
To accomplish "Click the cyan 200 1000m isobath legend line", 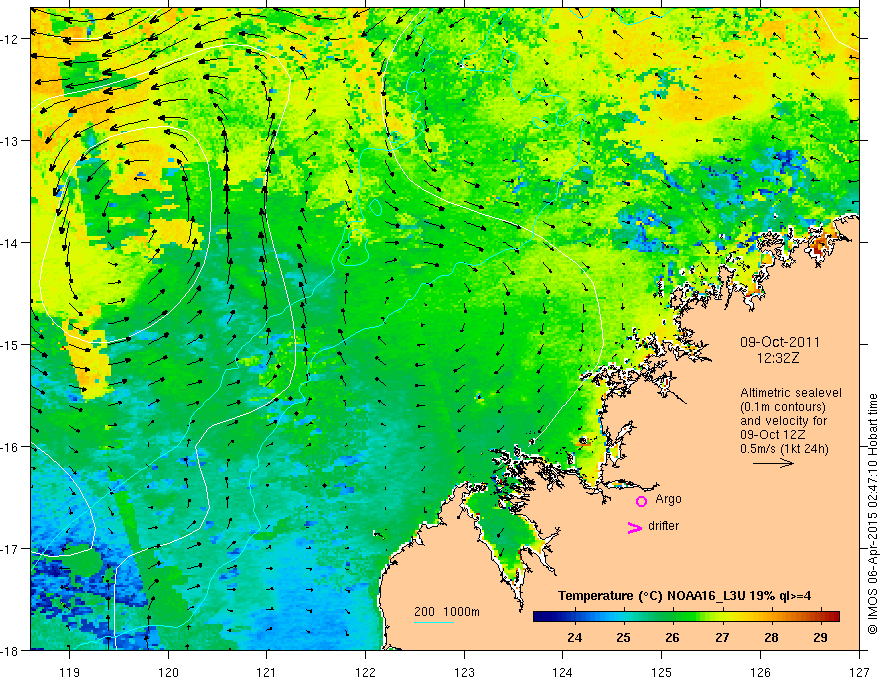I will coord(434,622).
